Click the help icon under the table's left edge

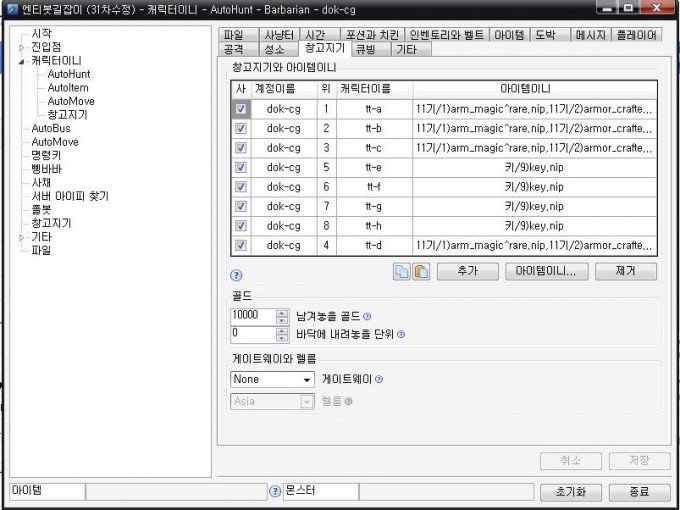[x=236, y=275]
